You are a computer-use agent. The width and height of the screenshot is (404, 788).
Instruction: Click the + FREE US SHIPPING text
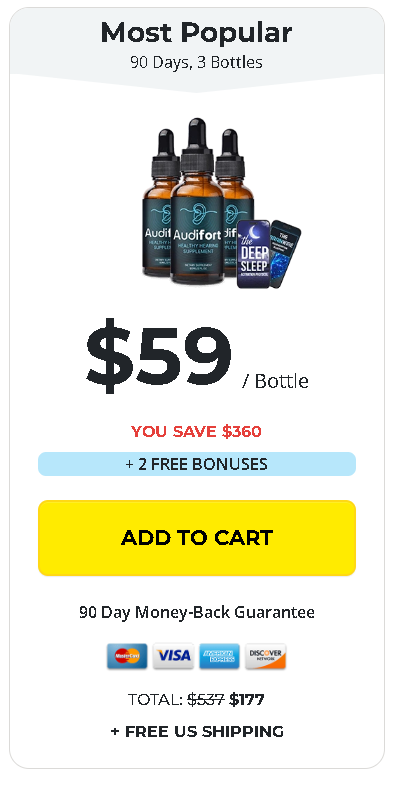coord(197,731)
